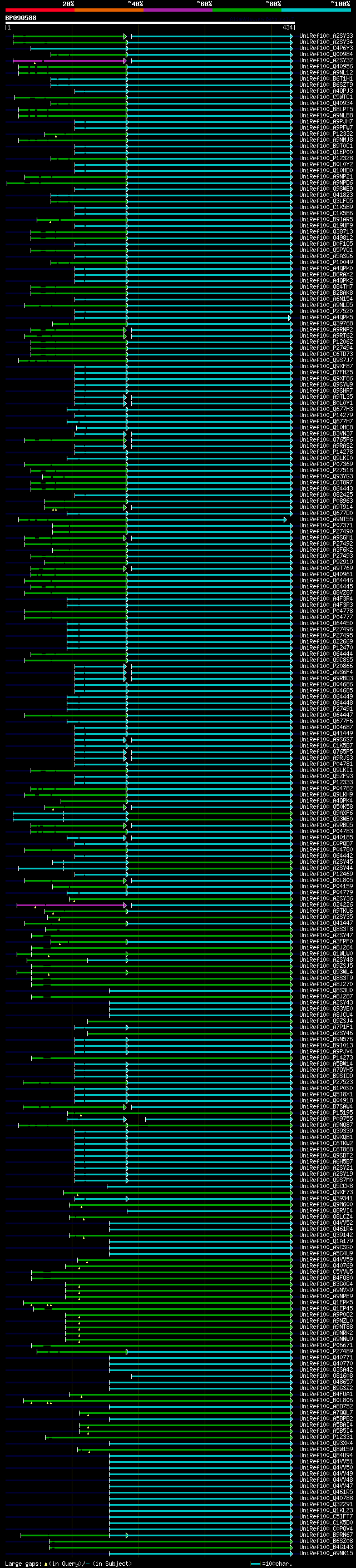Select hit label UniRef100_A9TKU6
356x1568 pixels.
[326, 911]
